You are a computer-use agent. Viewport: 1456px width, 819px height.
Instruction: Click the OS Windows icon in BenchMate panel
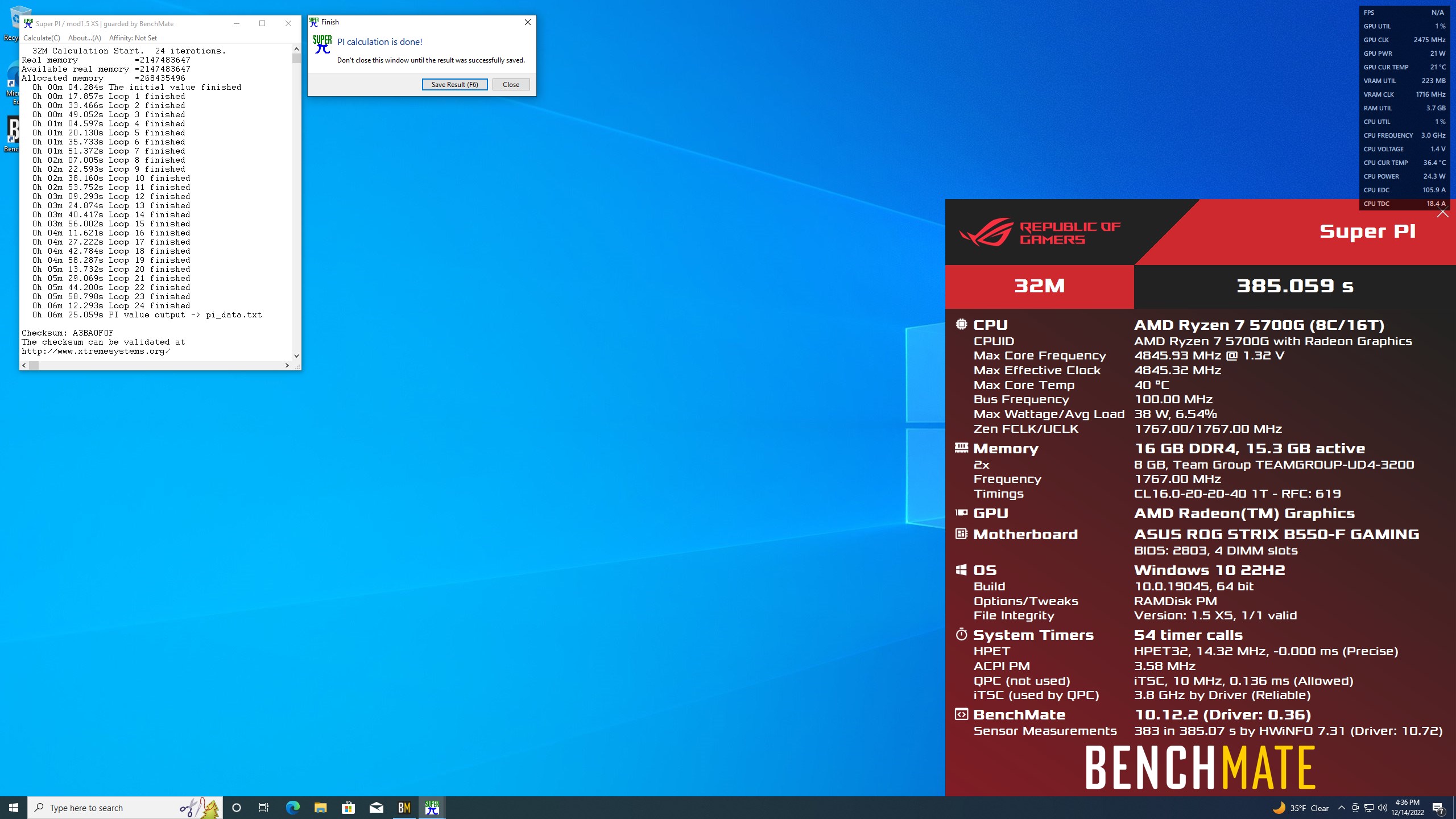click(x=961, y=569)
